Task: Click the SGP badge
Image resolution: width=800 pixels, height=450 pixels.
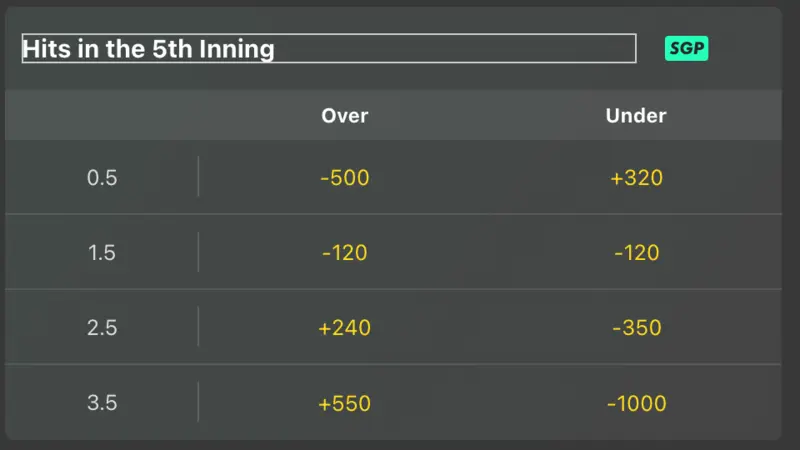Action: point(686,48)
